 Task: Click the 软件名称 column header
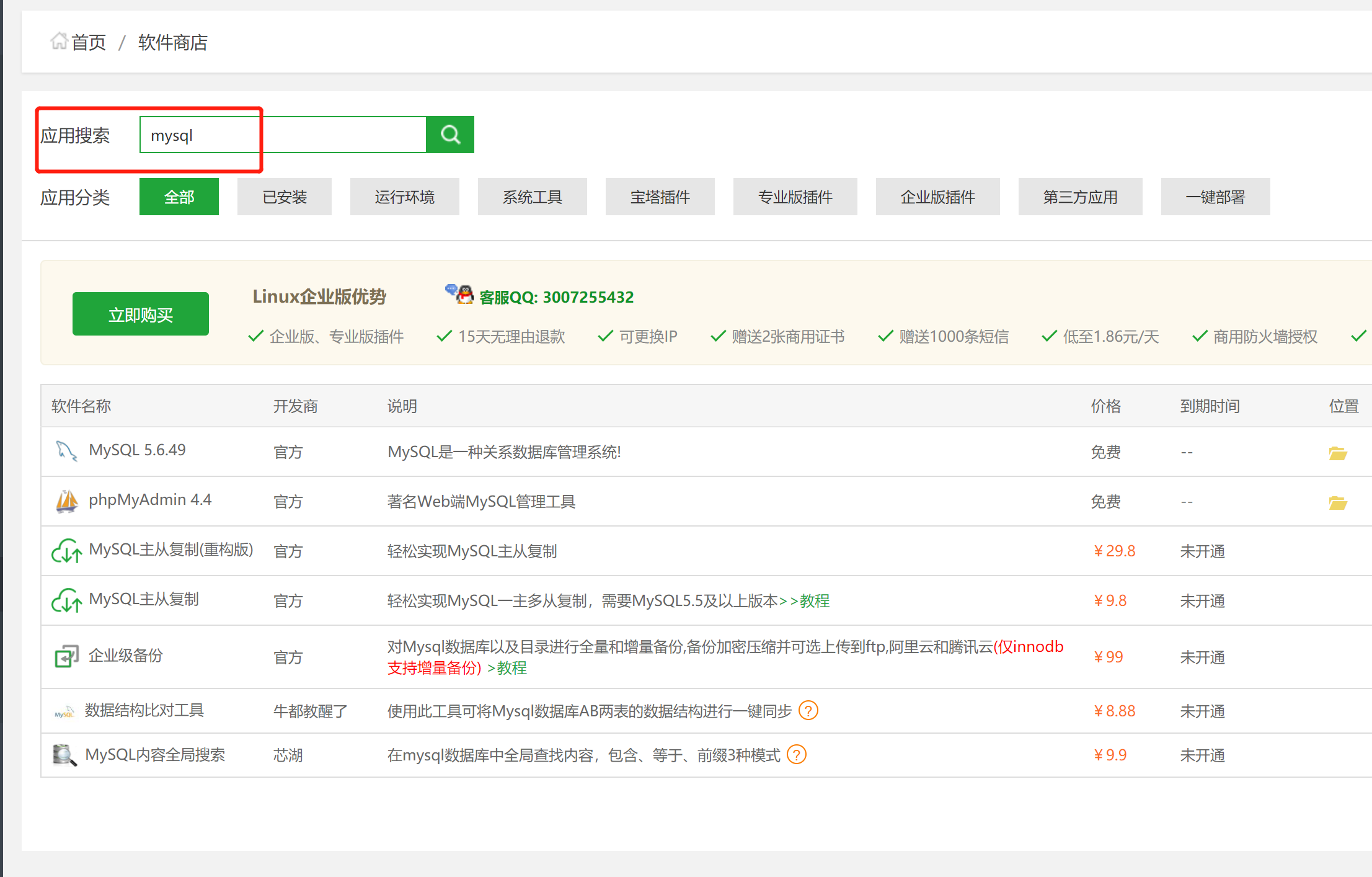tap(81, 406)
